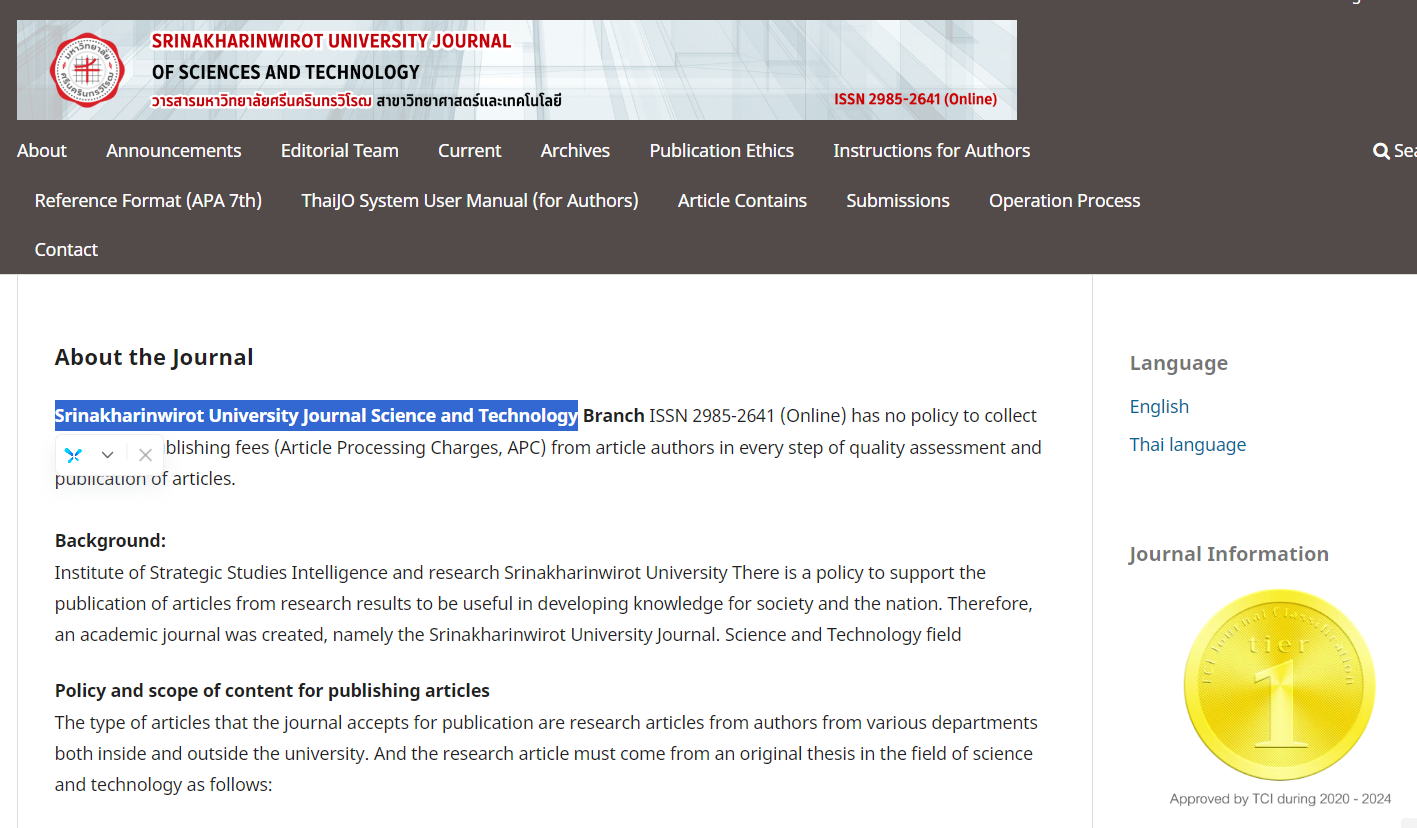Click the university seal logo in banner
Image resolution: width=1417 pixels, height=828 pixels.
click(x=86, y=70)
